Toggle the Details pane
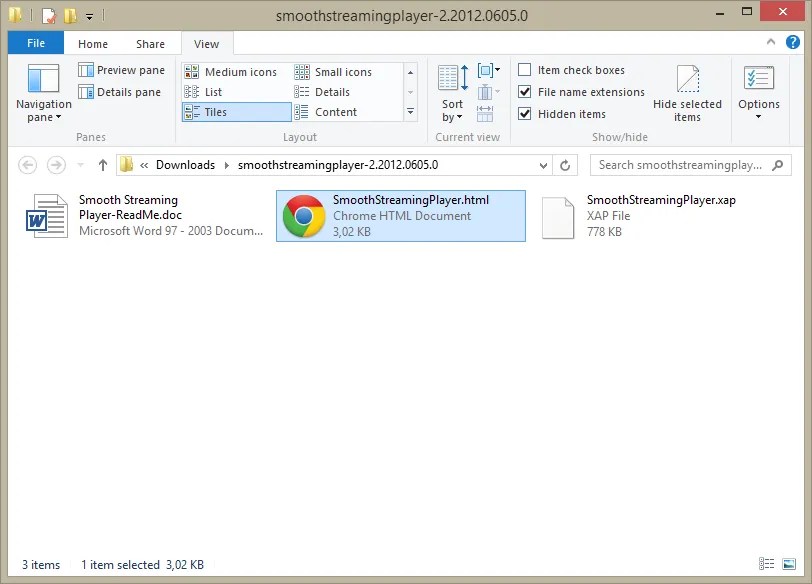The width and height of the screenshot is (812, 584). [120, 92]
